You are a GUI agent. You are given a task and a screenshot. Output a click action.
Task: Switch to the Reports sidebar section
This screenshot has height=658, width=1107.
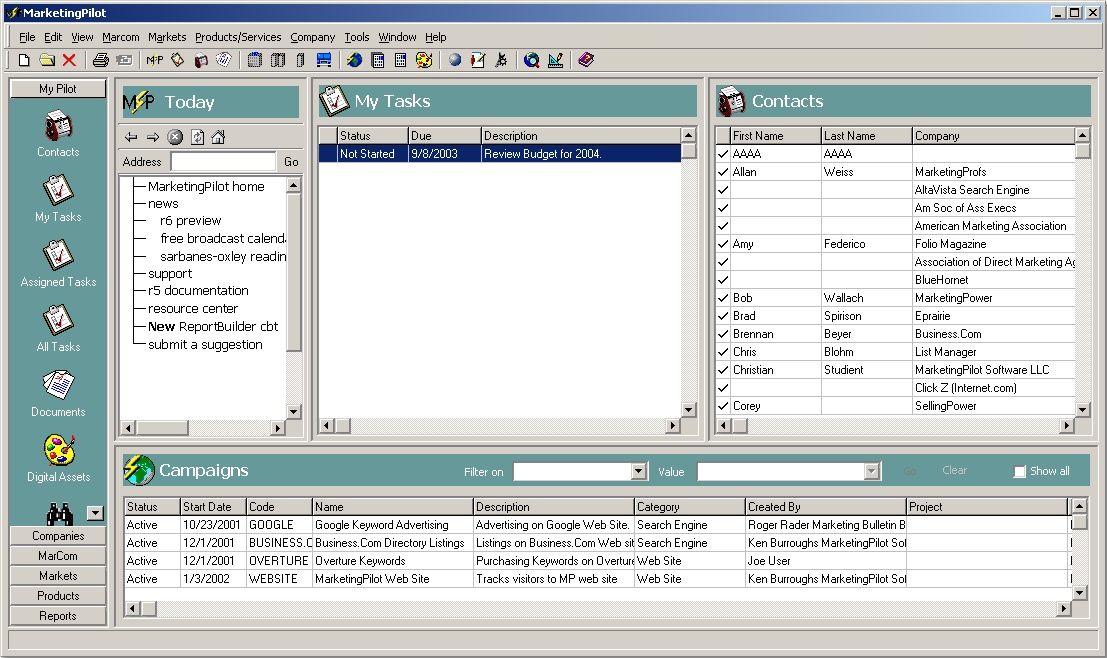[x=58, y=616]
